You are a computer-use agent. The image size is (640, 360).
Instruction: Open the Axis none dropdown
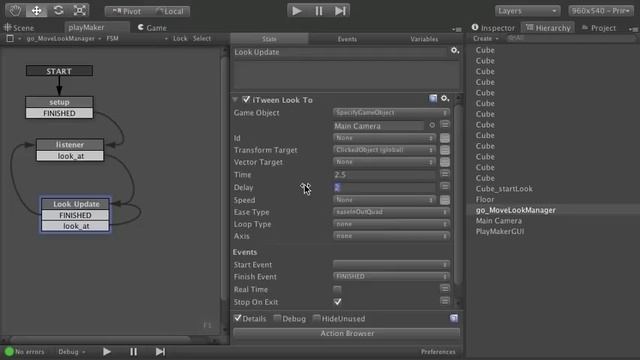[391, 236]
